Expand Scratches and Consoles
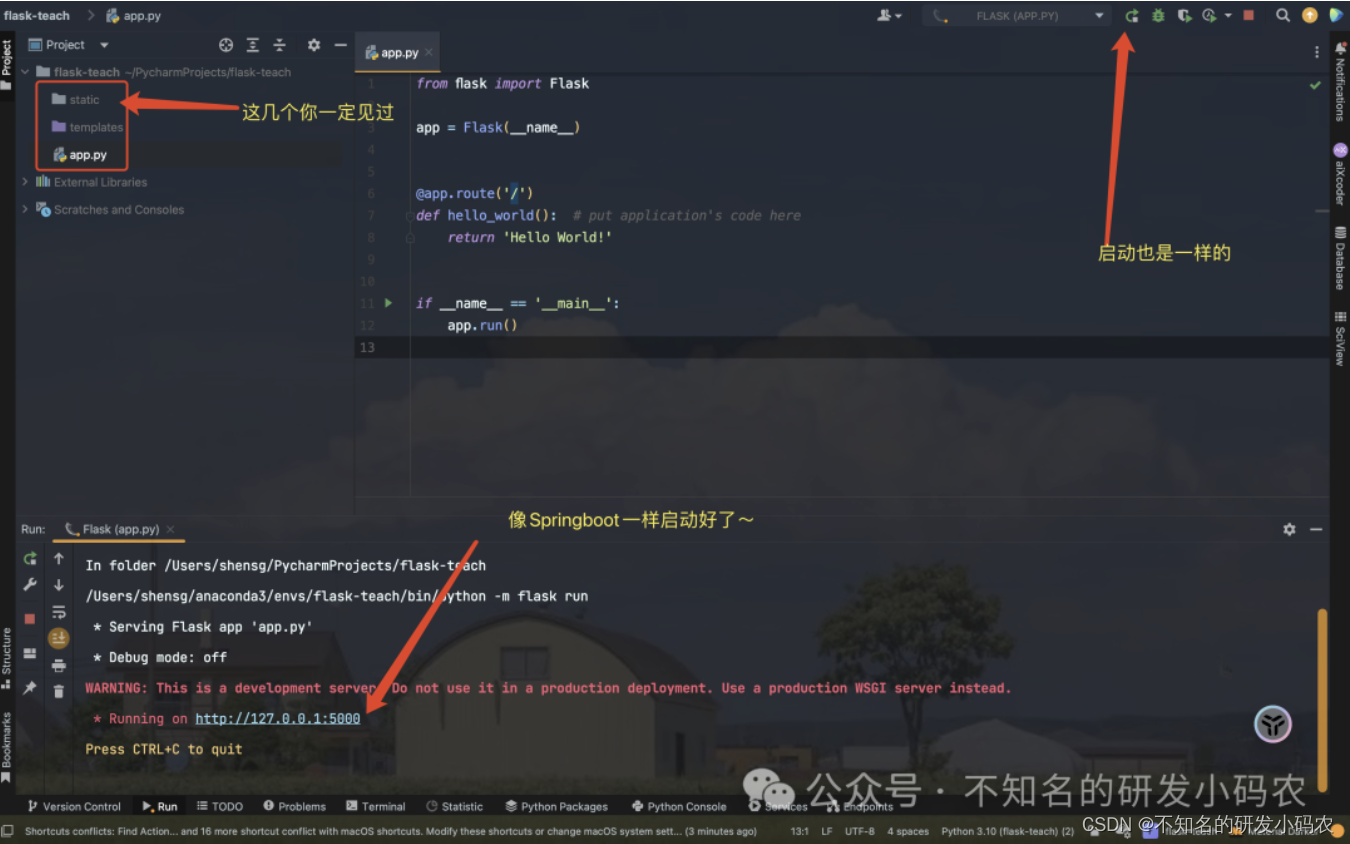Viewport: 1350px width, 844px height. (x=24, y=209)
